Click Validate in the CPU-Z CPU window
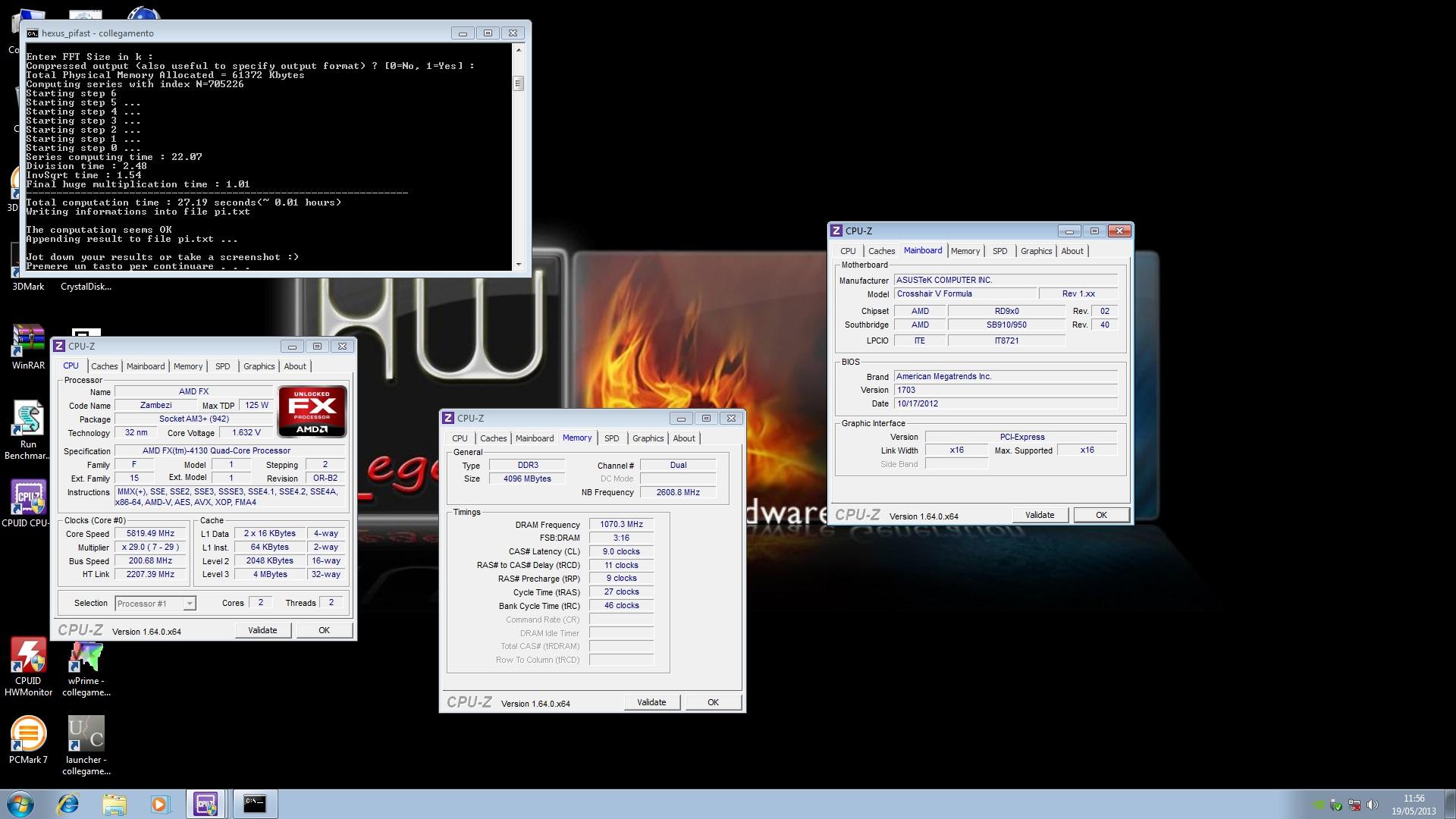Viewport: 1456px width, 819px height. 262,630
